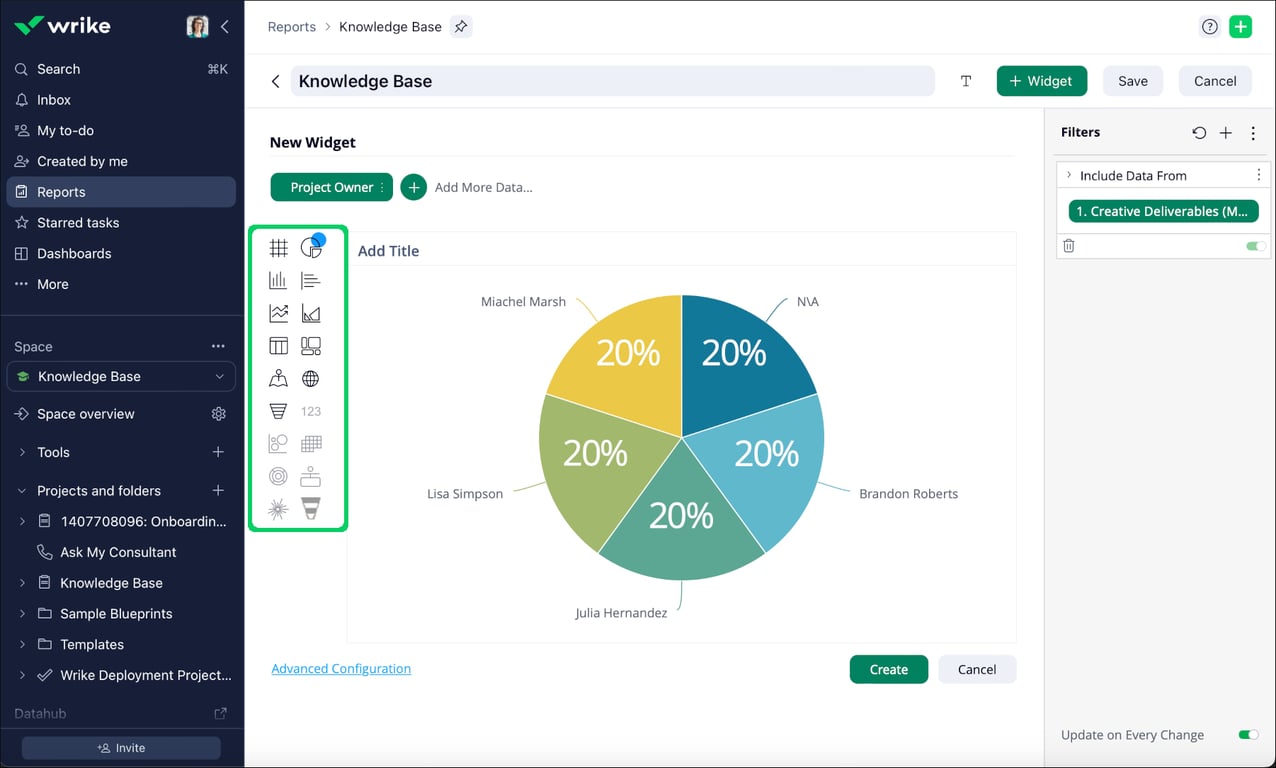
Task: Choose the line chart widget type
Action: click(278, 312)
